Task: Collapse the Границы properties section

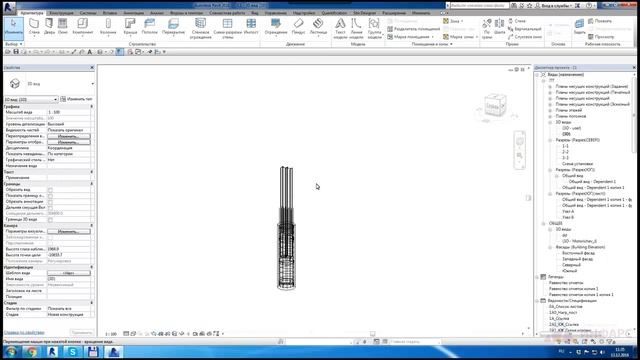Action: coord(91,184)
